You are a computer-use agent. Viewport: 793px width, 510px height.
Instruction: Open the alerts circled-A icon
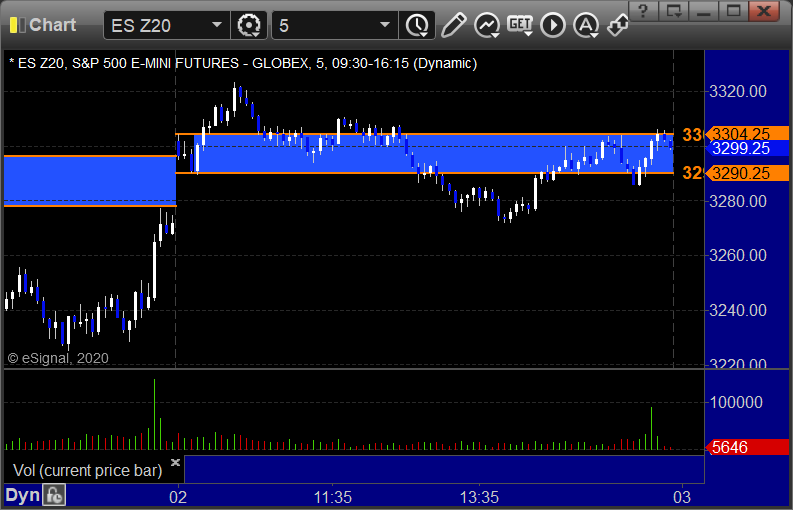click(x=586, y=25)
